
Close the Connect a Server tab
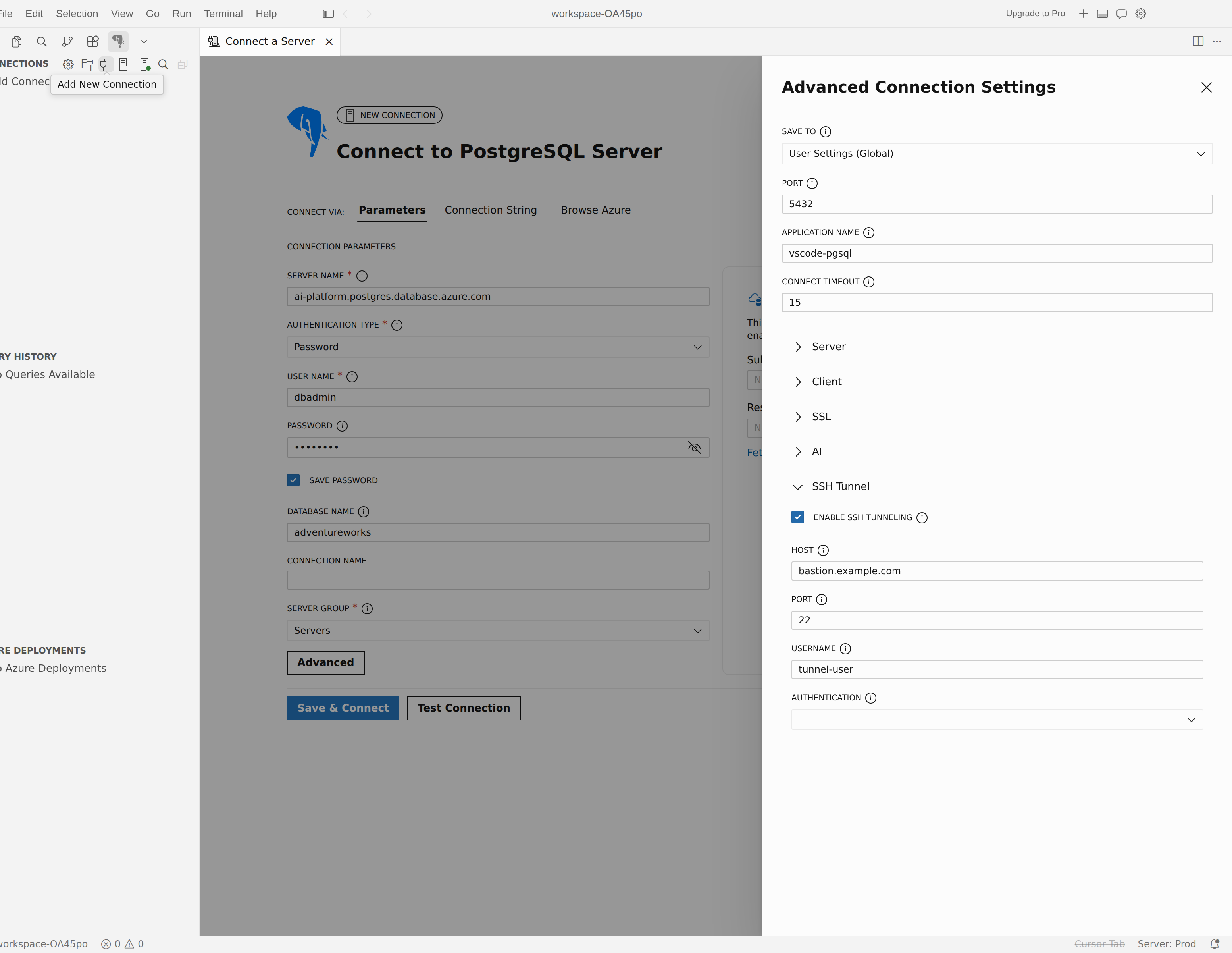(329, 42)
